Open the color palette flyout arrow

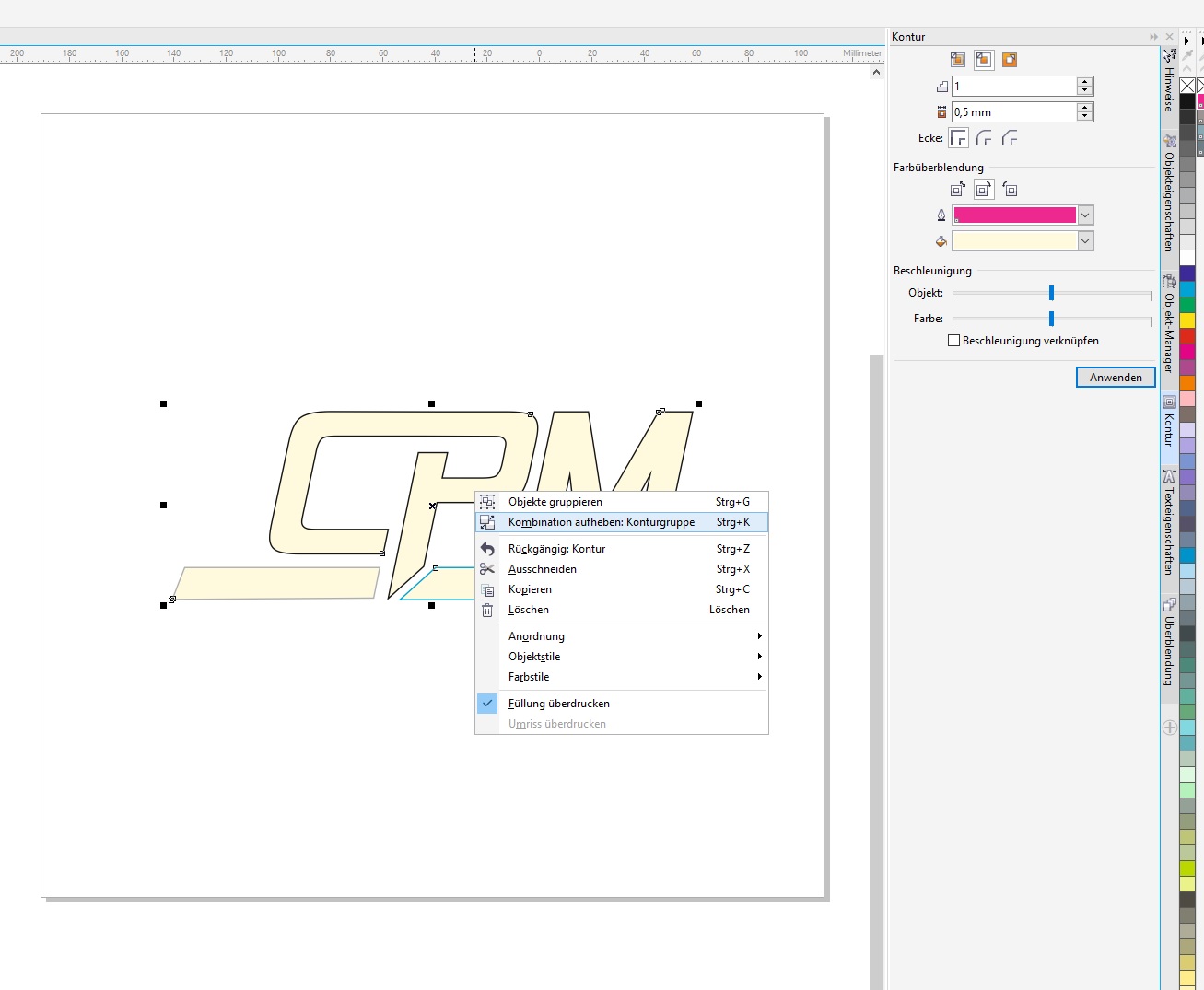1187,41
